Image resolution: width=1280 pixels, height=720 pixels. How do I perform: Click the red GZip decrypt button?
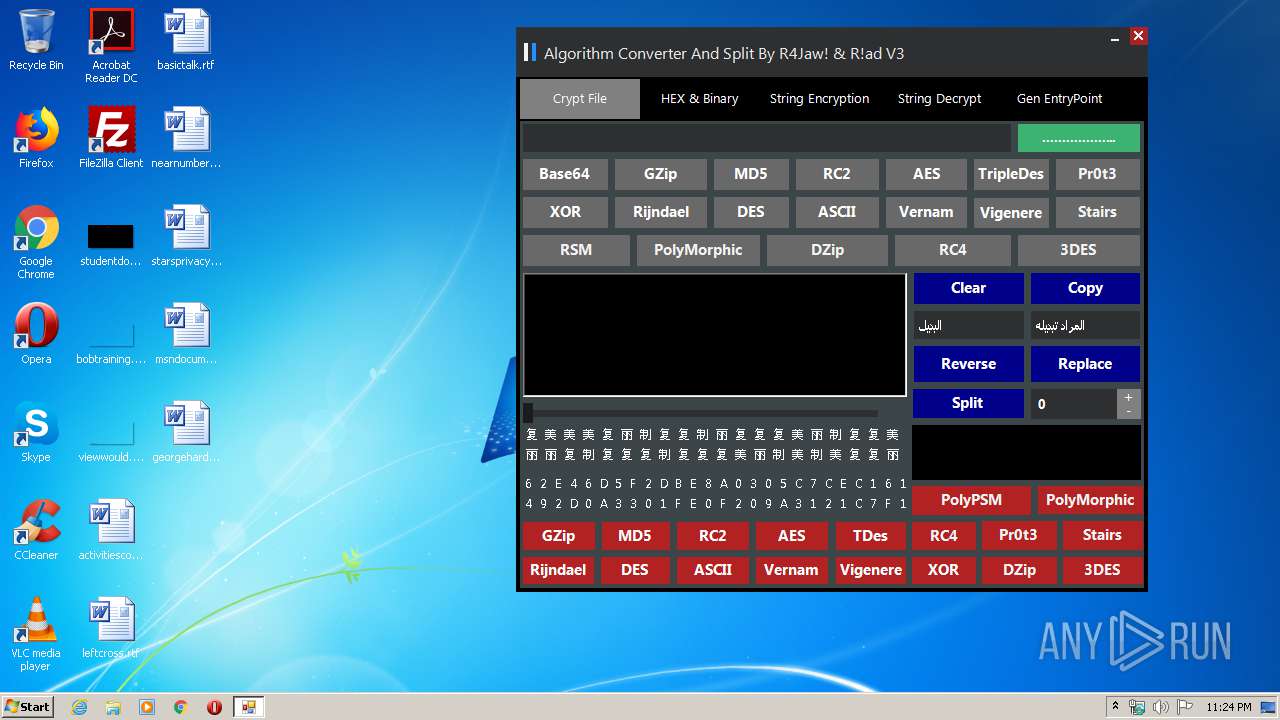558,536
